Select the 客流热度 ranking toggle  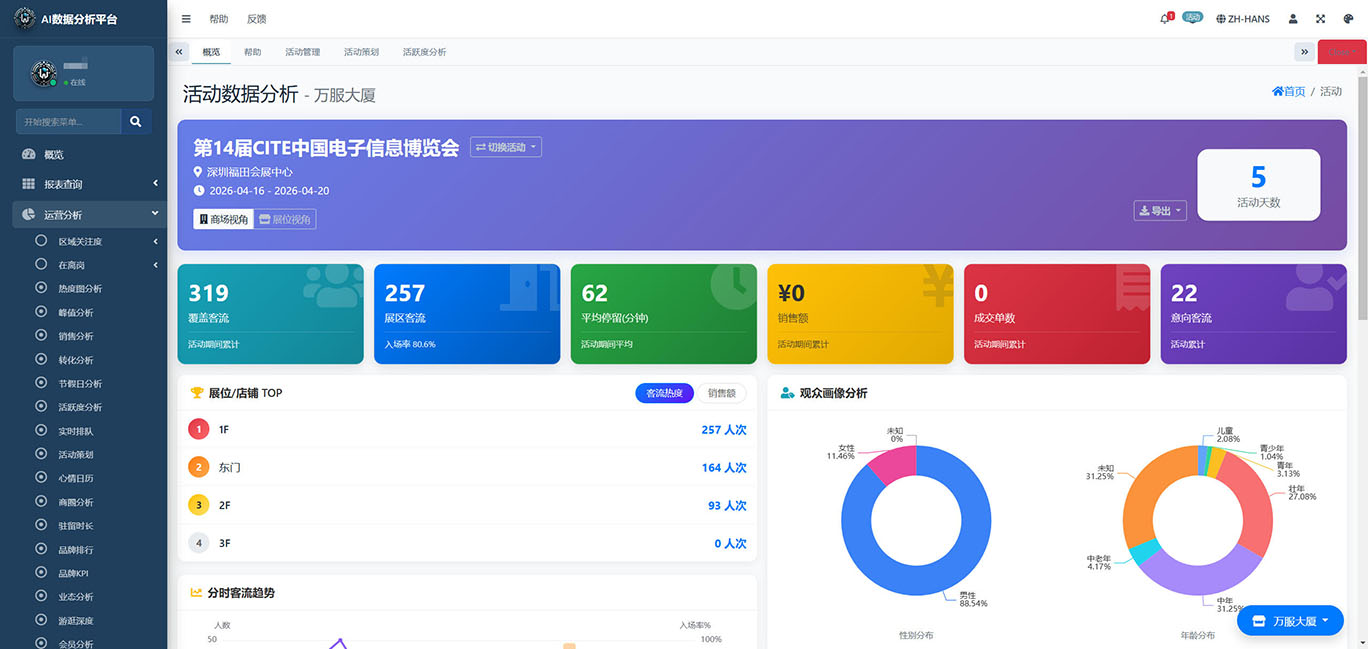click(x=664, y=393)
